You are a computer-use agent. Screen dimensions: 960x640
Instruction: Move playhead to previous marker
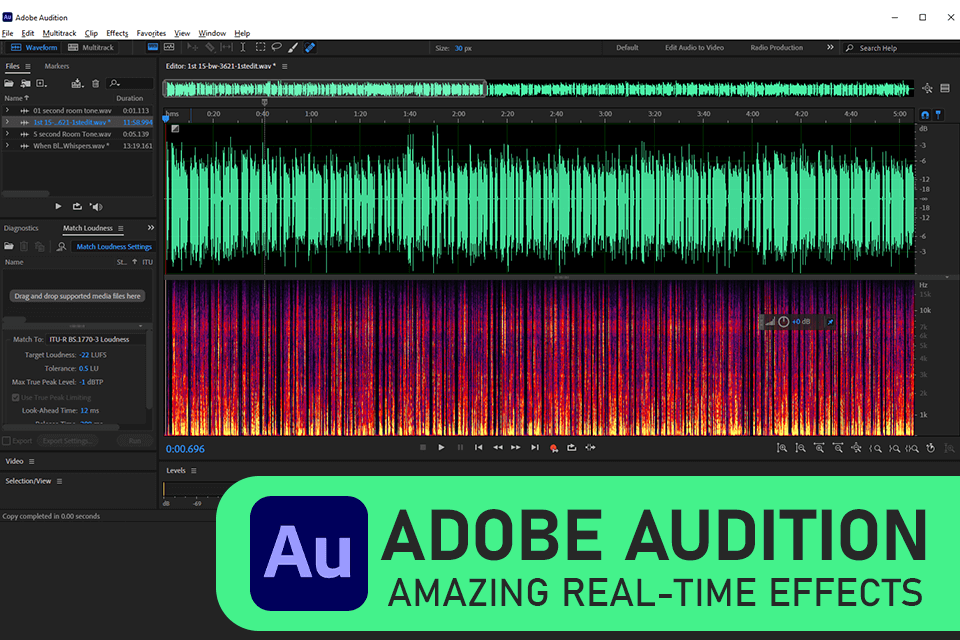point(479,448)
